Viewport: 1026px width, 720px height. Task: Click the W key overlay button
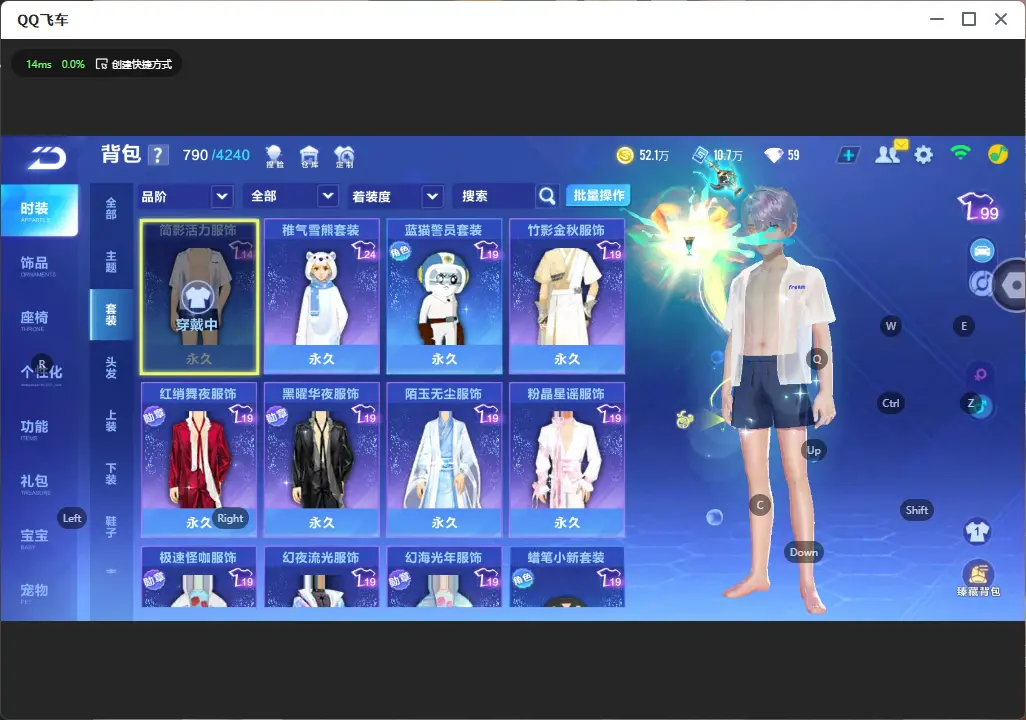point(891,326)
